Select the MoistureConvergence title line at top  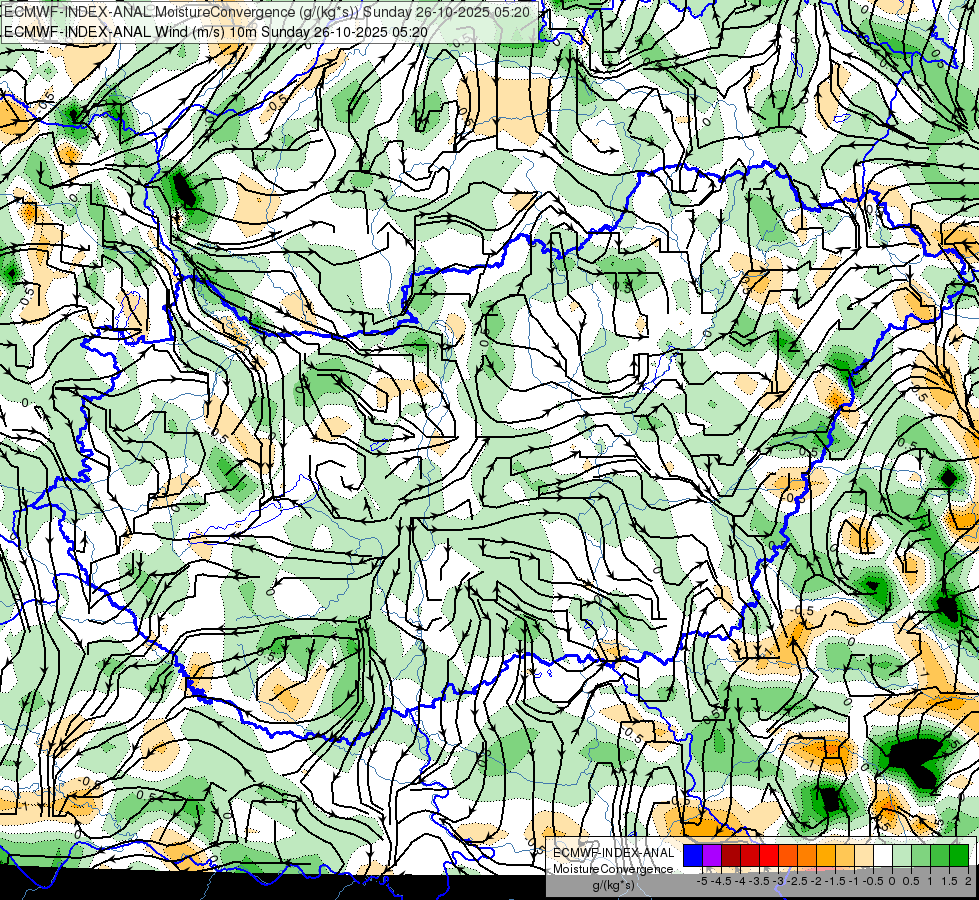point(267,12)
